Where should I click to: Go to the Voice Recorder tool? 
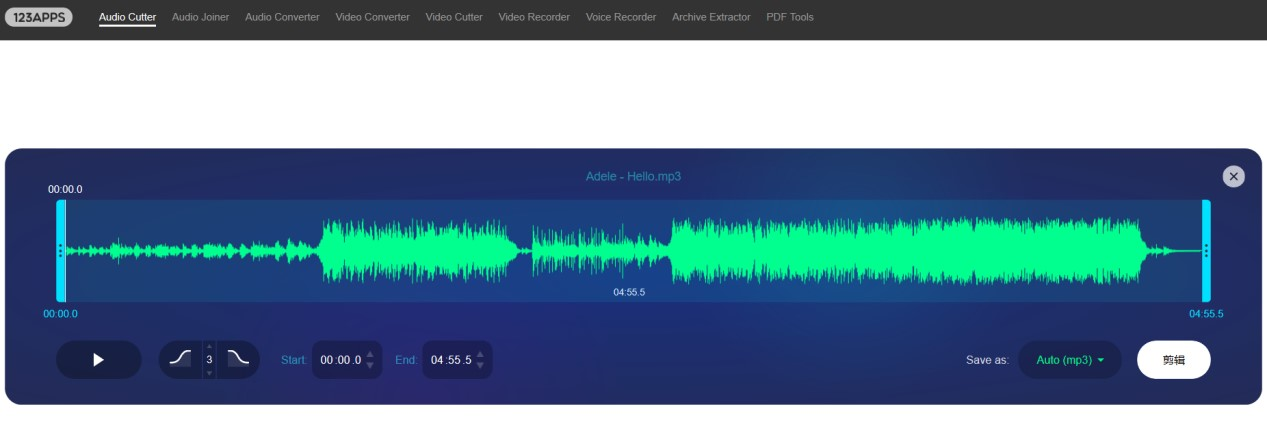620,17
